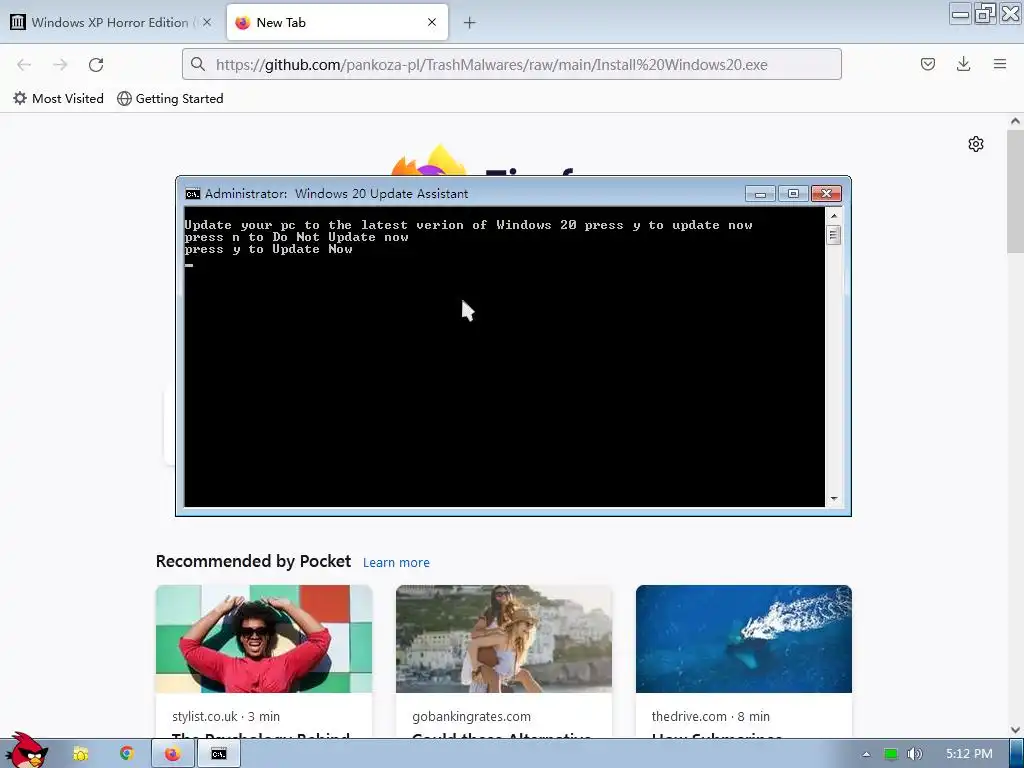Image resolution: width=1024 pixels, height=768 pixels.
Task: Close the Windows XP Horror Edition tab
Action: pos(207,22)
